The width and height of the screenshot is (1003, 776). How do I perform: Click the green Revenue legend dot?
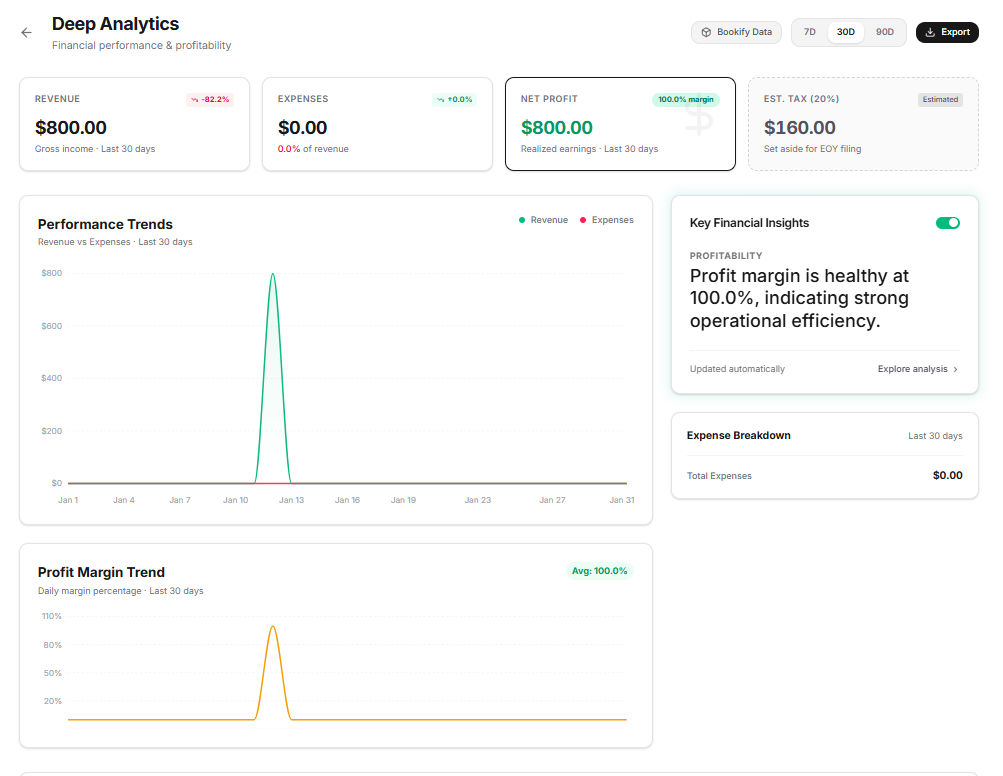(522, 220)
